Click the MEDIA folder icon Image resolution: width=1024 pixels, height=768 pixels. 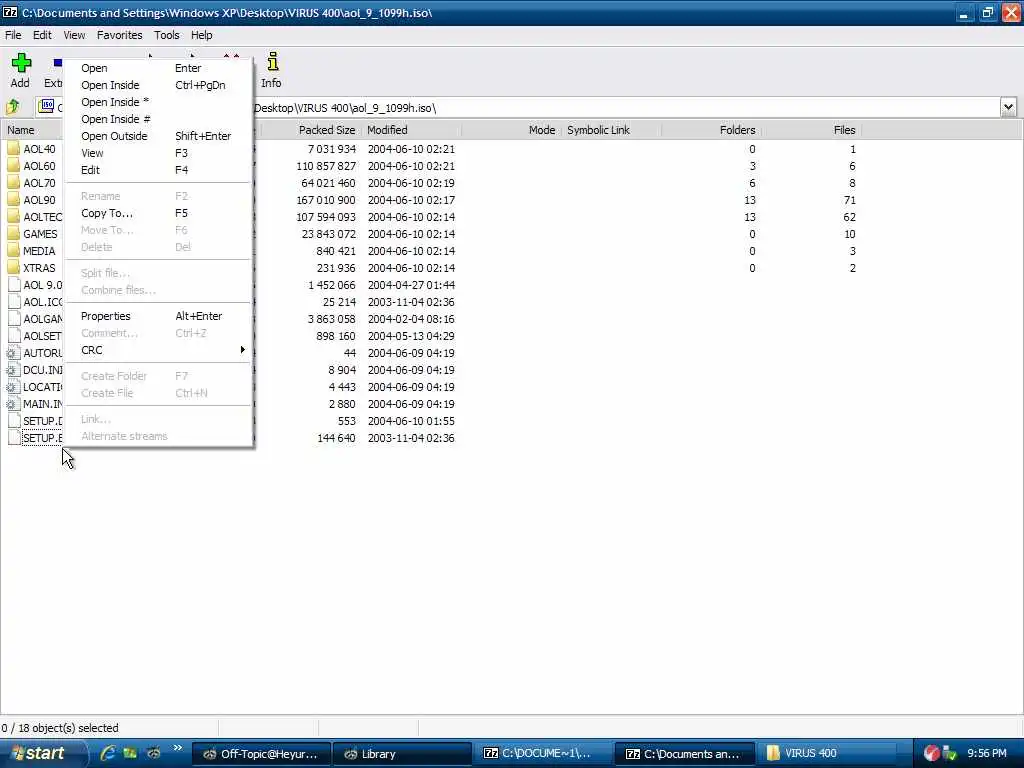tap(14, 250)
